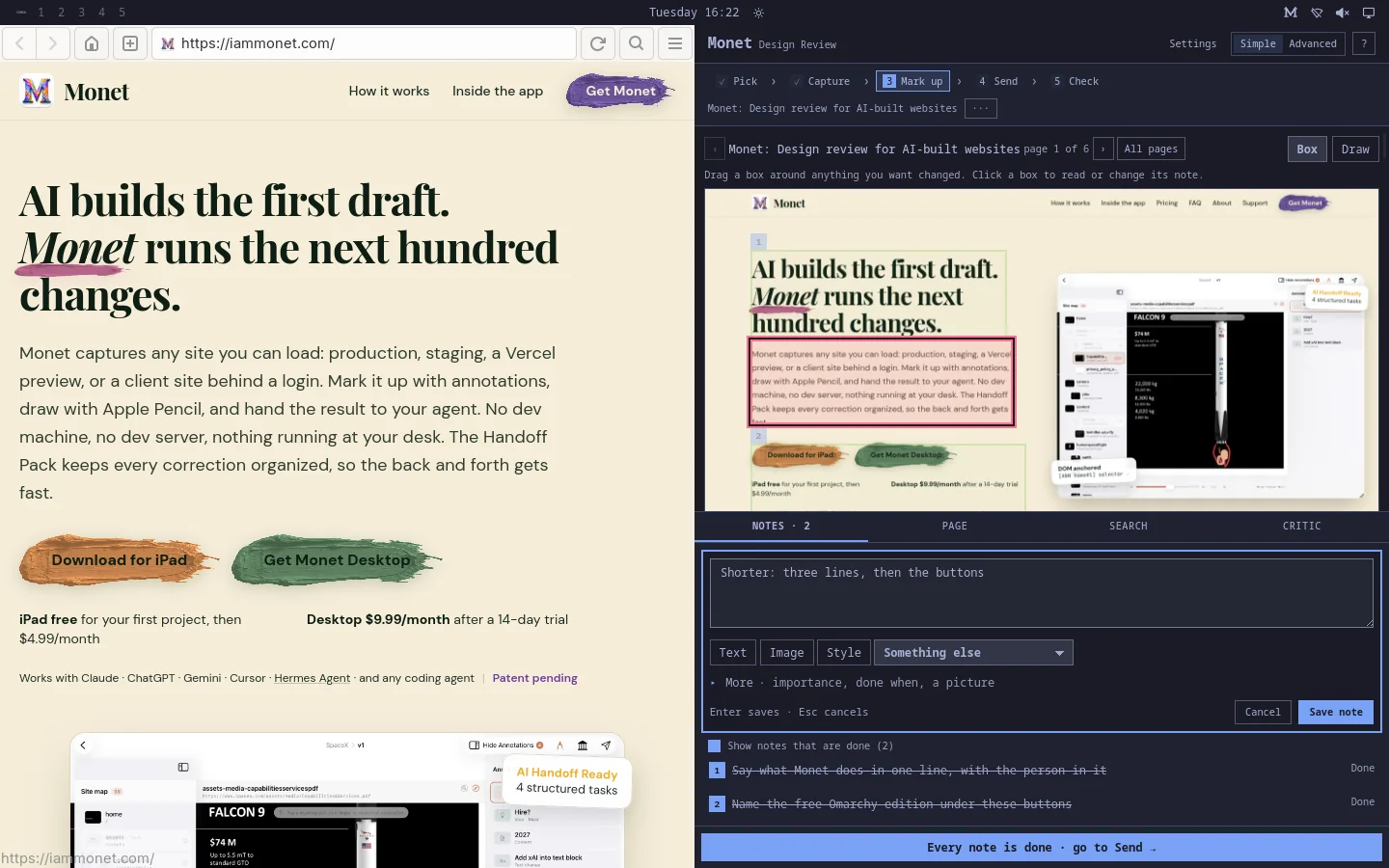Viewport: 1389px width, 868px height.
Task: Switch to the SEARCH tab
Action: [1129, 526]
